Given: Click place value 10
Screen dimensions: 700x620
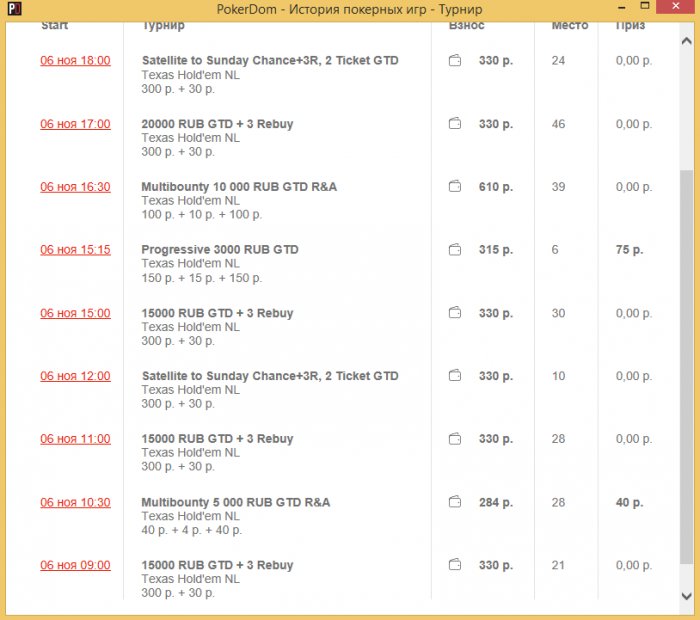Looking at the screenshot, I should pos(558,376).
